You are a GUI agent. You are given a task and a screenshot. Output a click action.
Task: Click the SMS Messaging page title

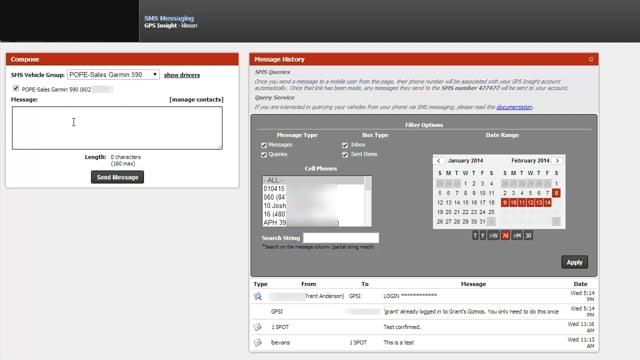pyautogui.click(x=169, y=18)
